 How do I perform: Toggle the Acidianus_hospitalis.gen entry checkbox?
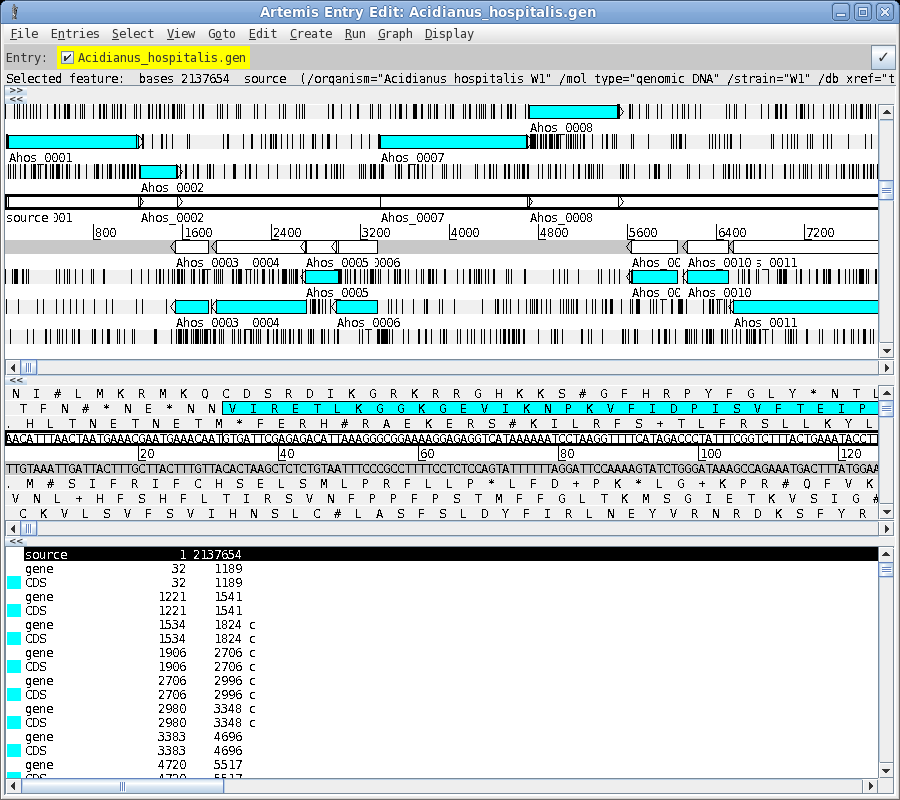pos(67,57)
